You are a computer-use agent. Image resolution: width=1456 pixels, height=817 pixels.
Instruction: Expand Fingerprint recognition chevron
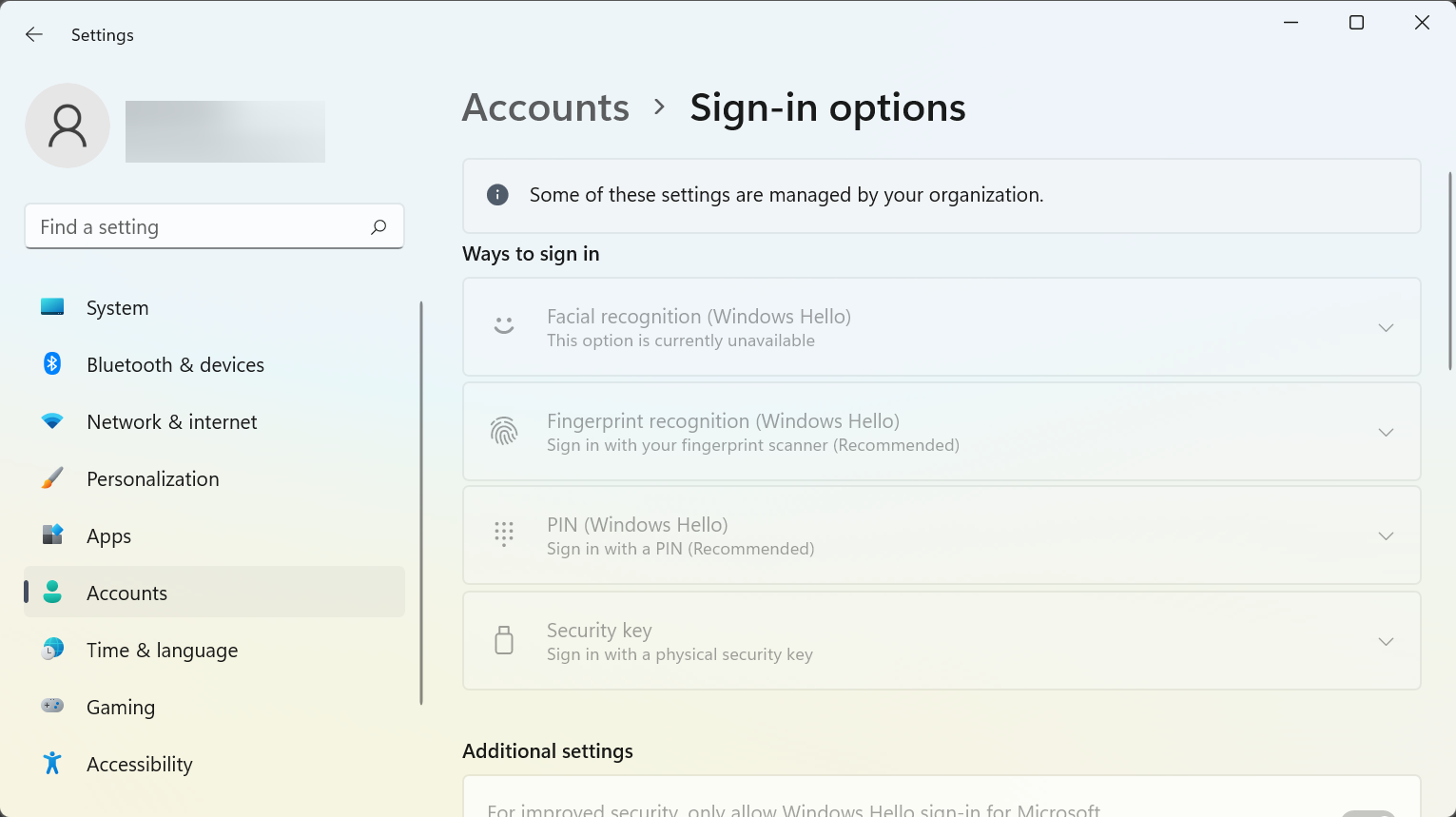[1387, 432]
